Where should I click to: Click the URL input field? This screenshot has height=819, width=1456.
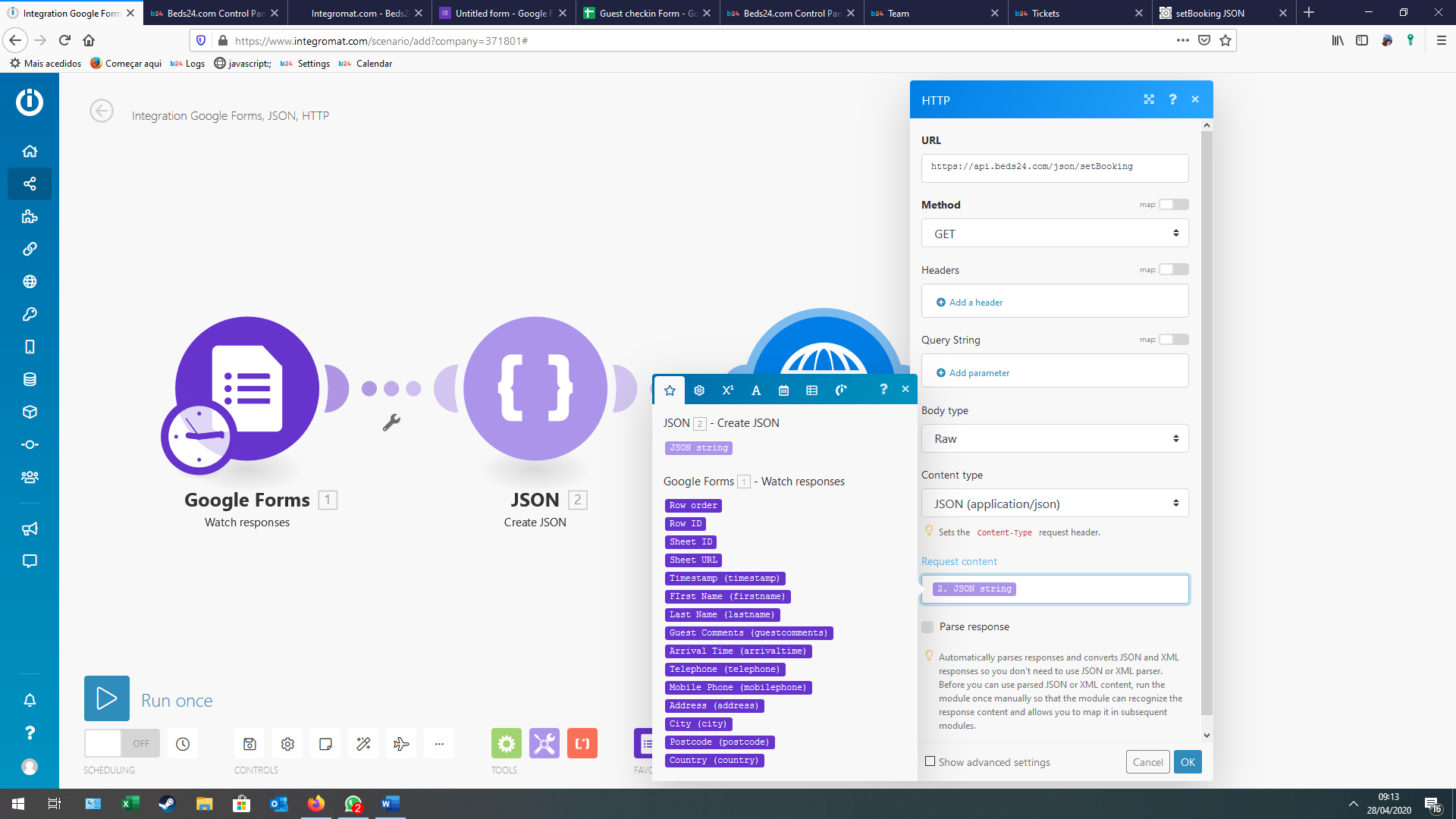(1055, 168)
